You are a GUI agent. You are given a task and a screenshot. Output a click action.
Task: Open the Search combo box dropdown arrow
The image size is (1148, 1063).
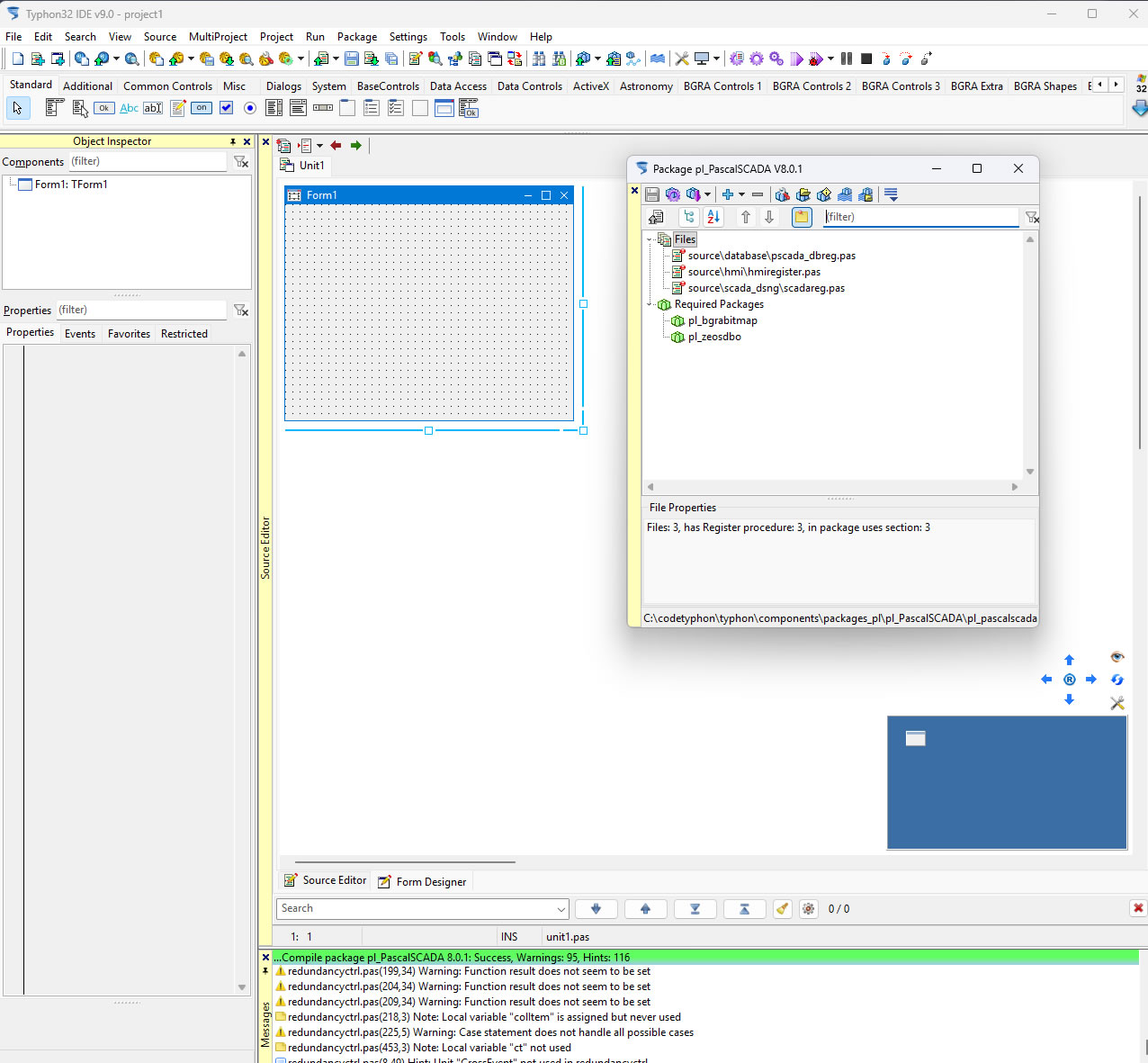pos(561,909)
